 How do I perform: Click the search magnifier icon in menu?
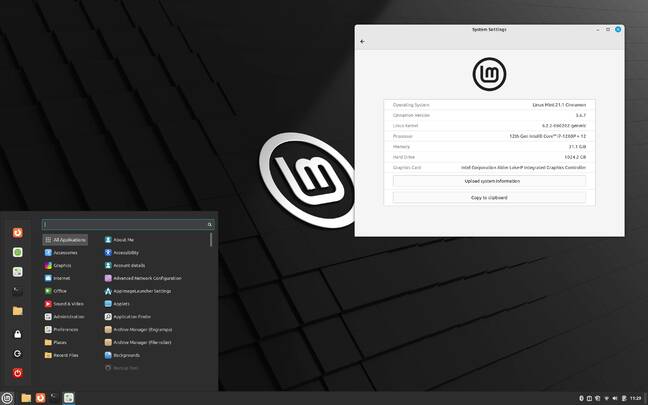tap(210, 224)
